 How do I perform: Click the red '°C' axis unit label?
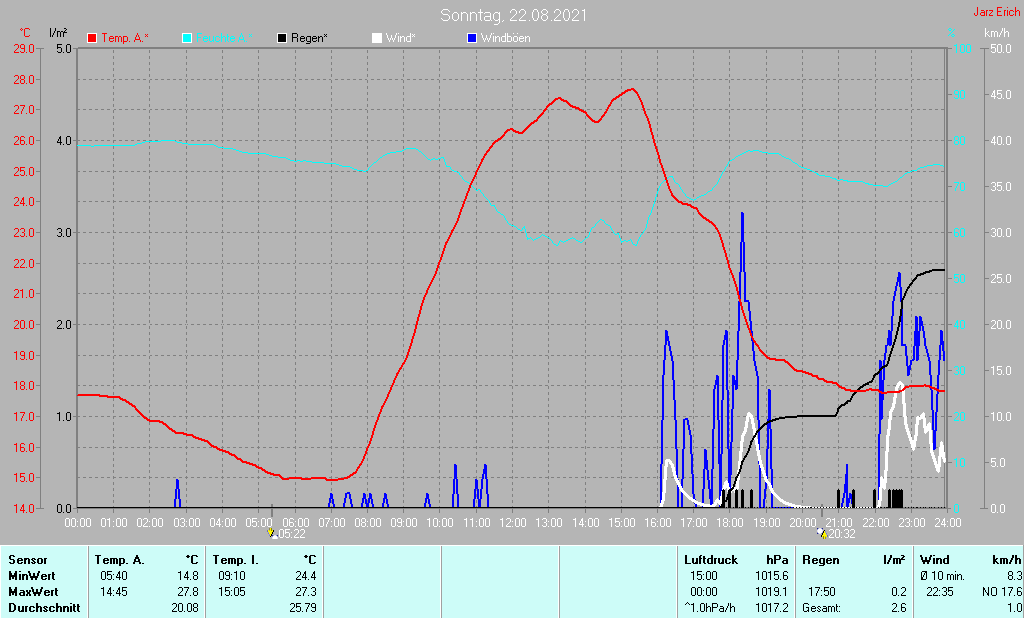pos(25,33)
